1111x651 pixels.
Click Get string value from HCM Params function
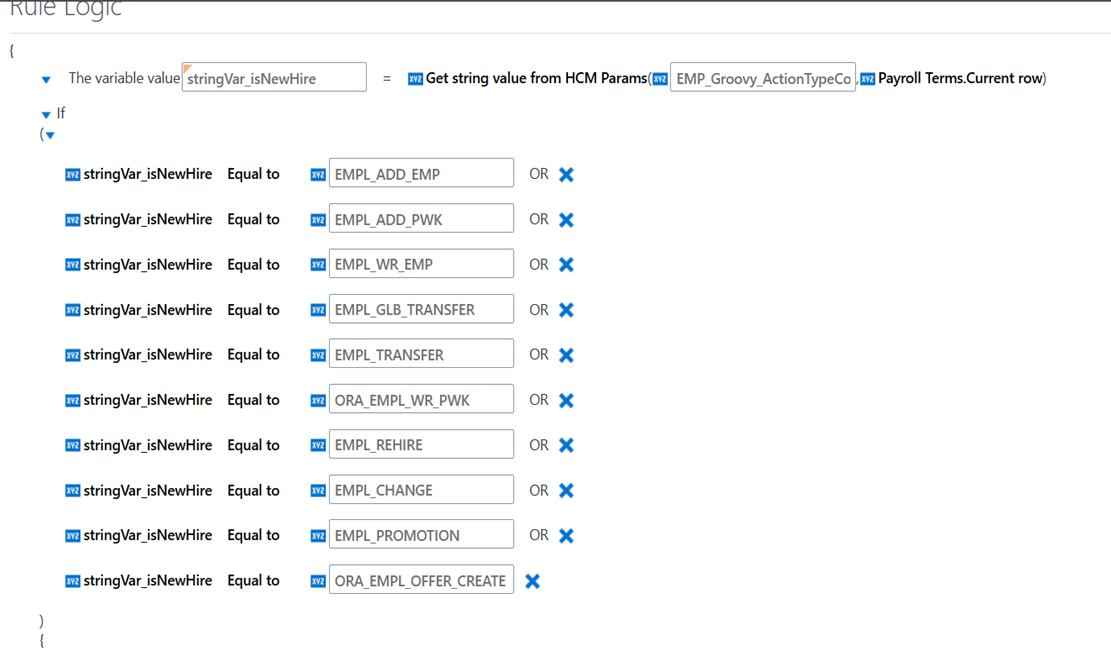536,78
